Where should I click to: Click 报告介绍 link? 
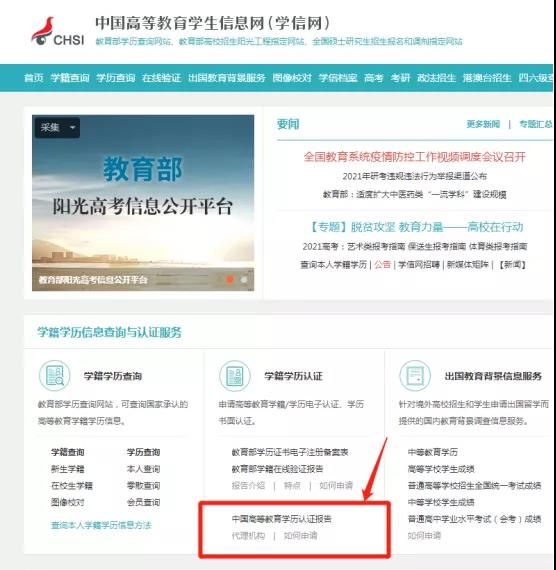click(x=248, y=486)
